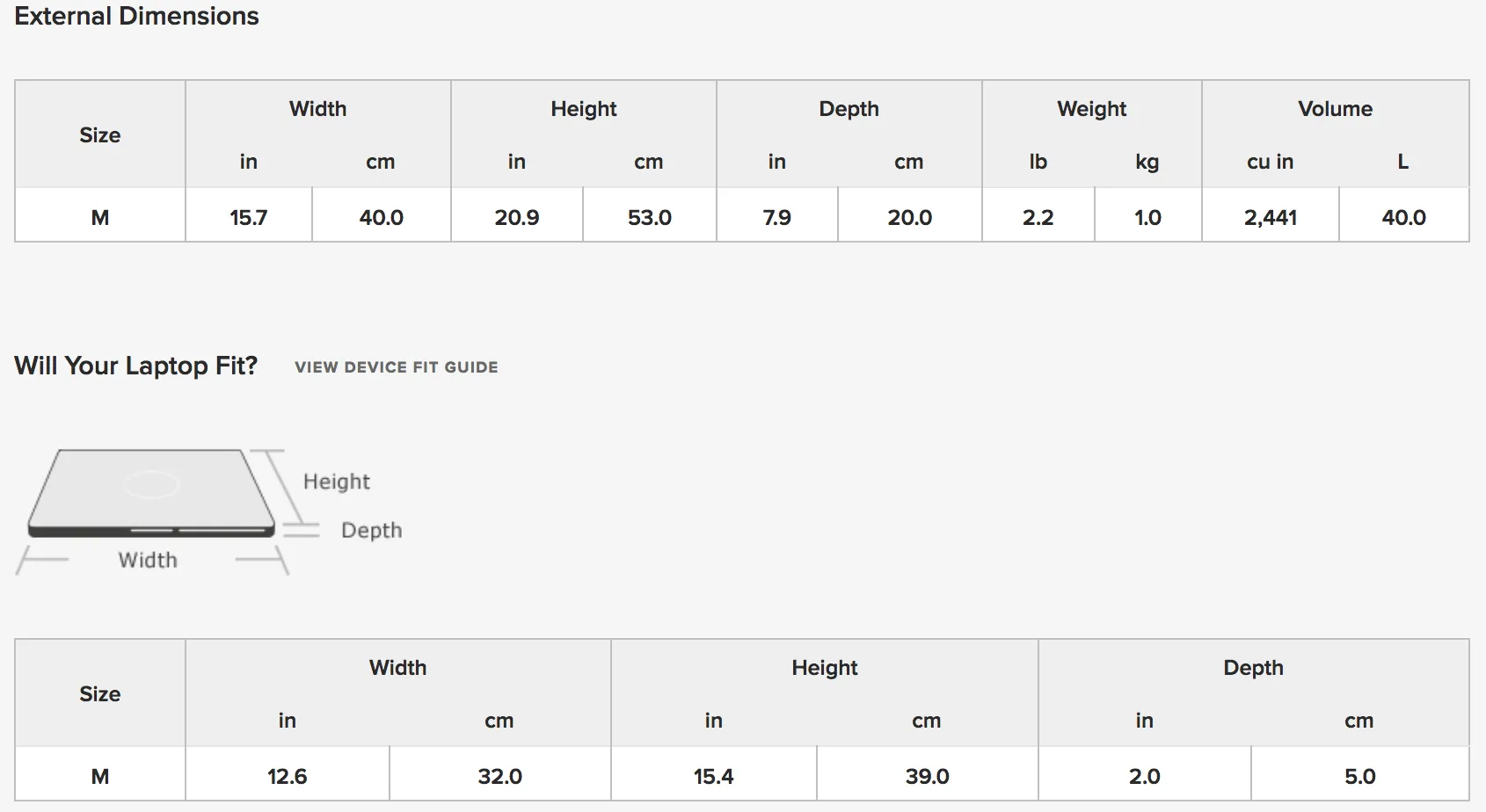
Task: Select the External Dimensions heading
Action: (x=136, y=16)
